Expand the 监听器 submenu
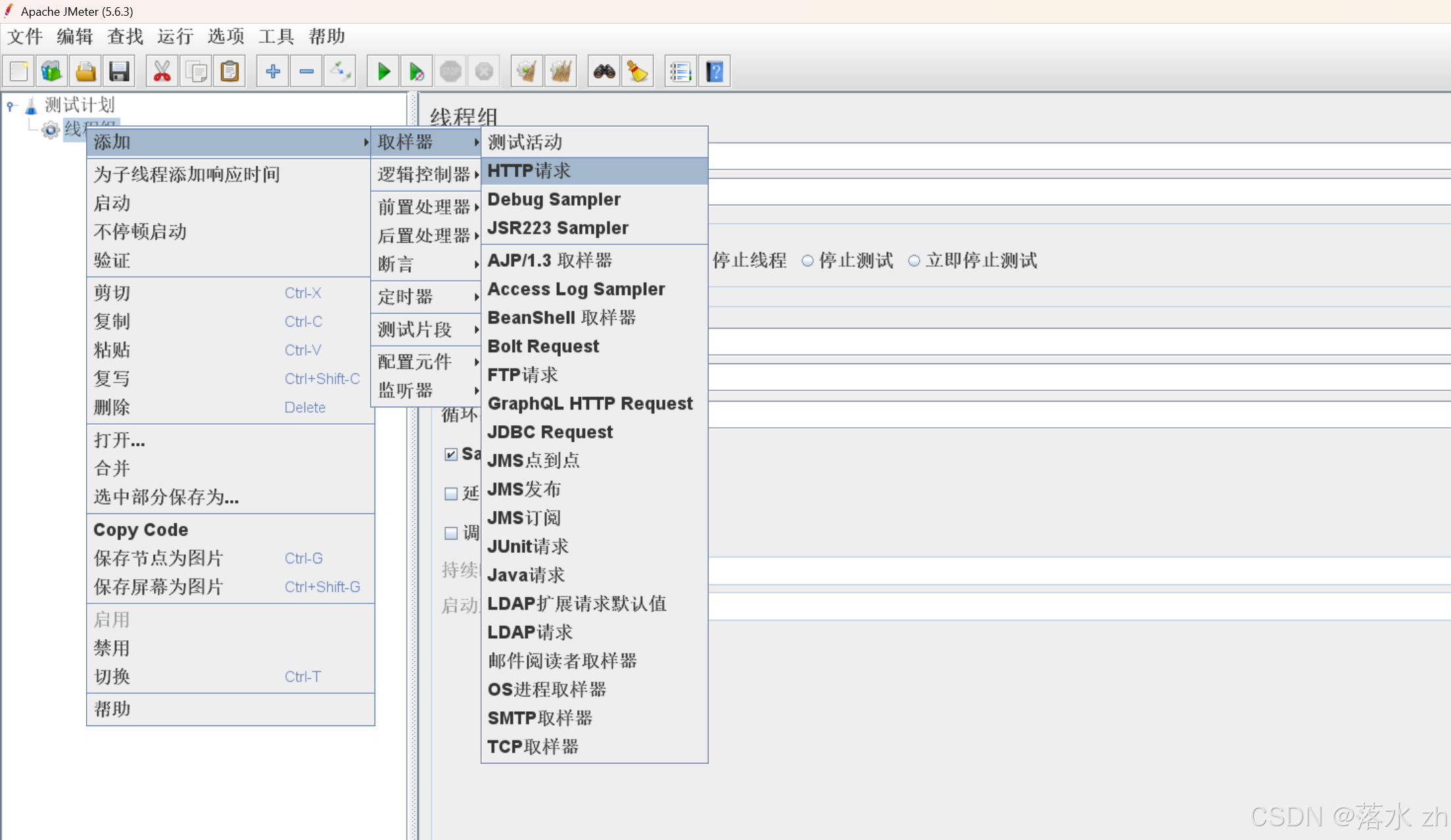1451x840 pixels. [427, 390]
